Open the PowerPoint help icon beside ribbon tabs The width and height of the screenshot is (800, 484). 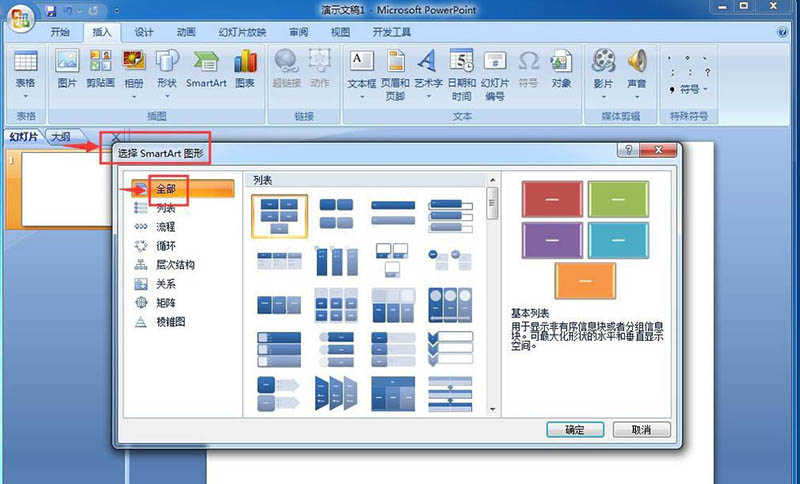(x=782, y=32)
